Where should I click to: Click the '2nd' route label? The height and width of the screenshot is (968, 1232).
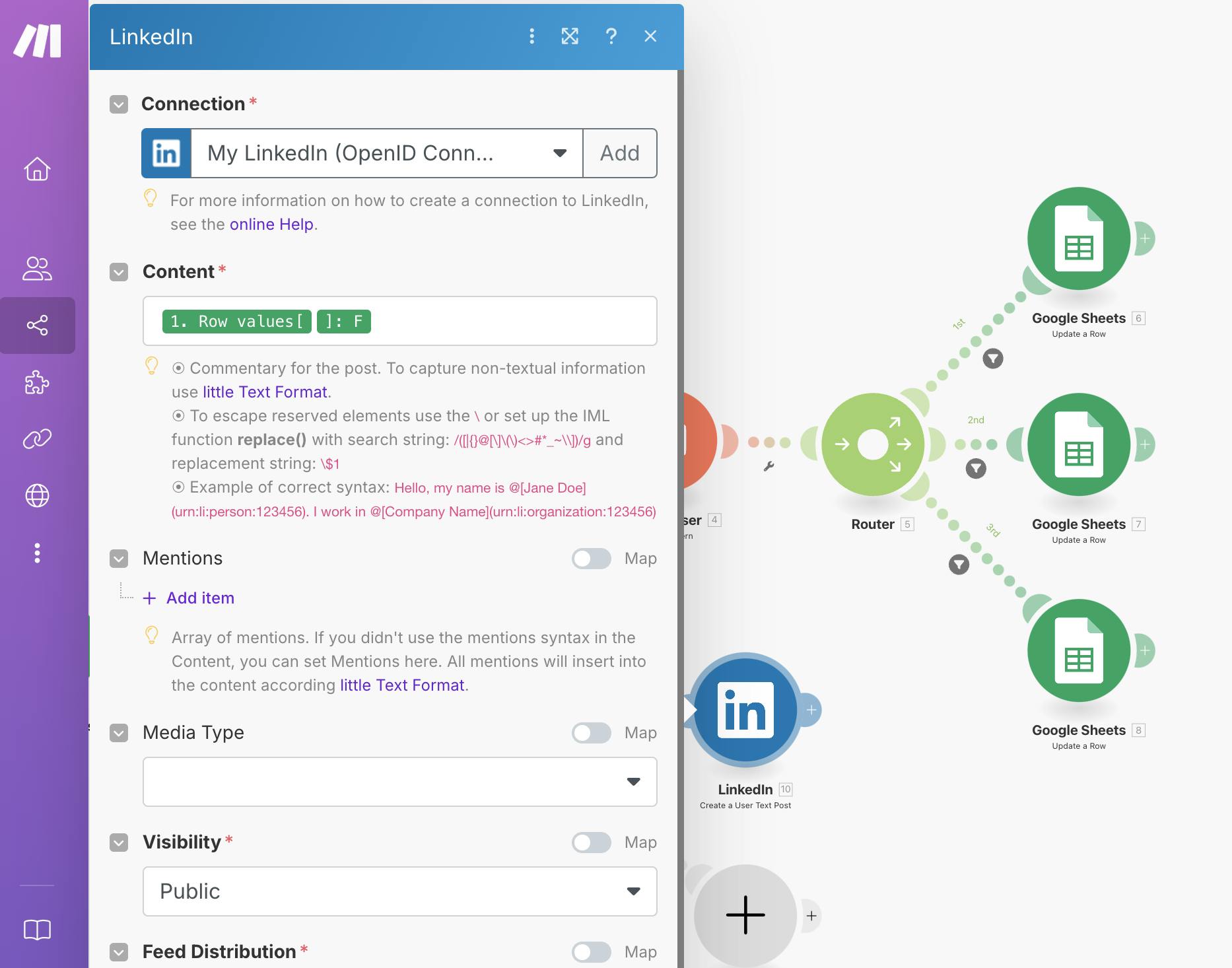(x=976, y=420)
